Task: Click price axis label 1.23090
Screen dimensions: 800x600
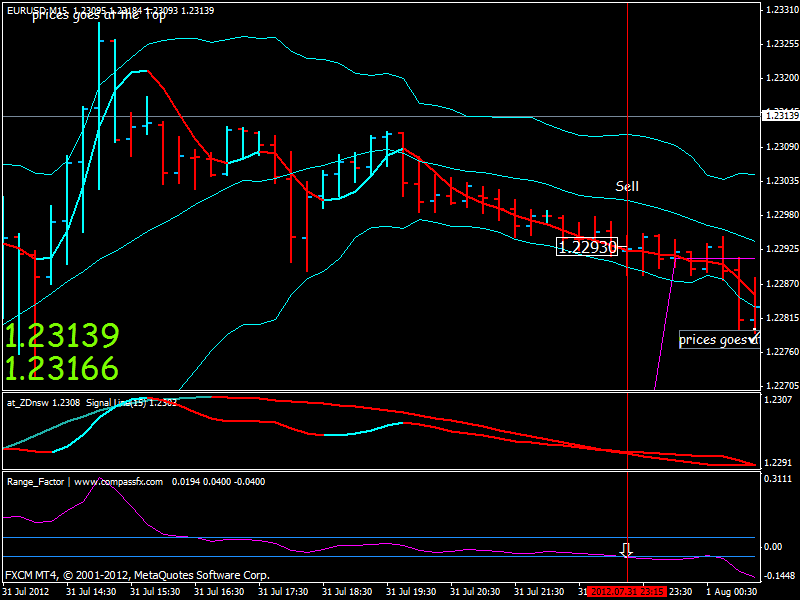Action: click(x=782, y=147)
